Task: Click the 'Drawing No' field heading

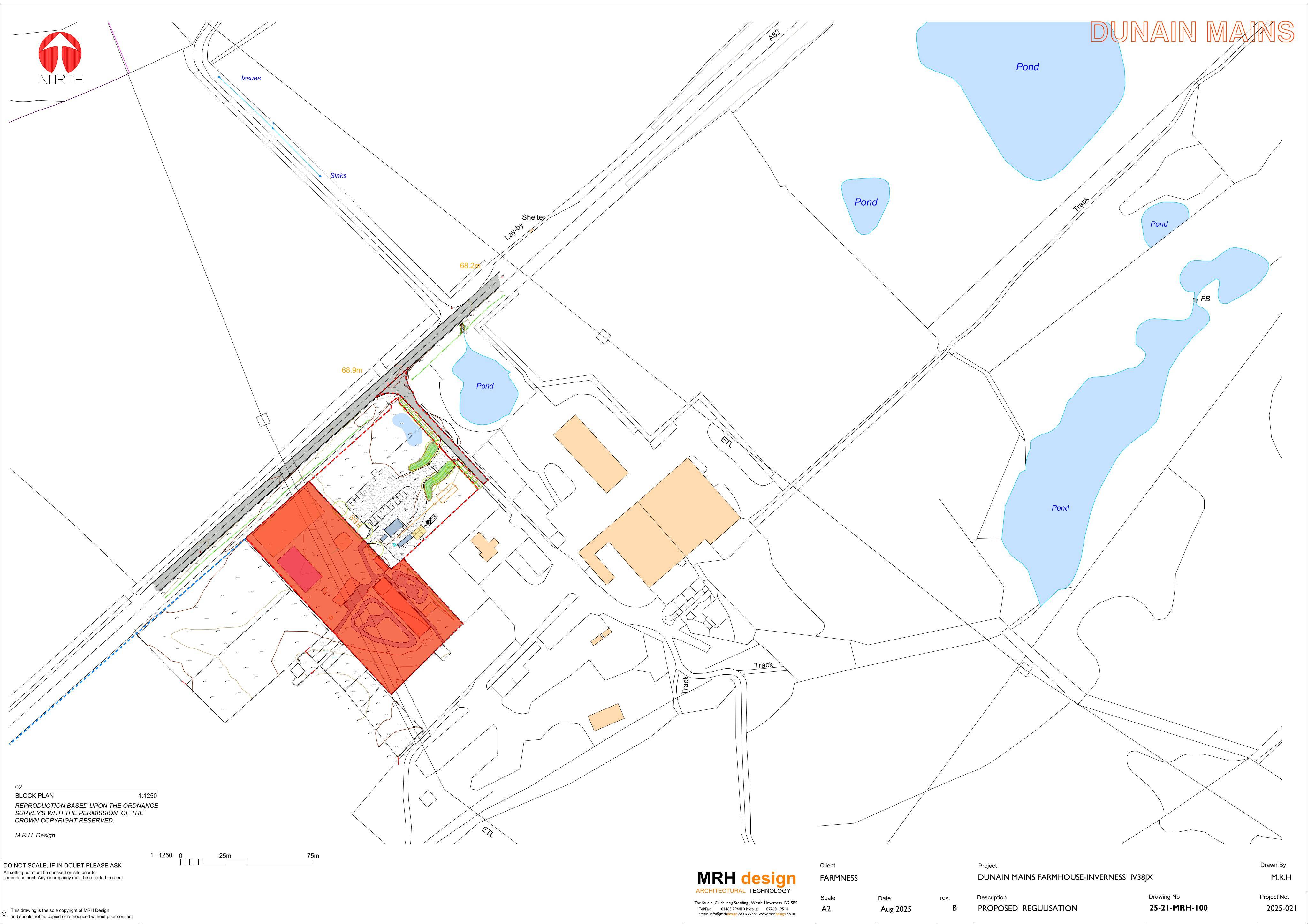Action: click(x=1164, y=897)
